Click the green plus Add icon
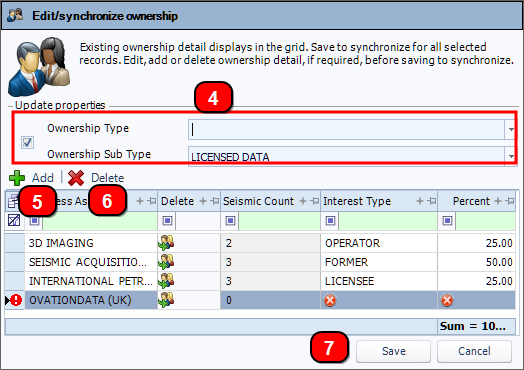Viewport: 524px width, 370px height. pyautogui.click(x=17, y=178)
